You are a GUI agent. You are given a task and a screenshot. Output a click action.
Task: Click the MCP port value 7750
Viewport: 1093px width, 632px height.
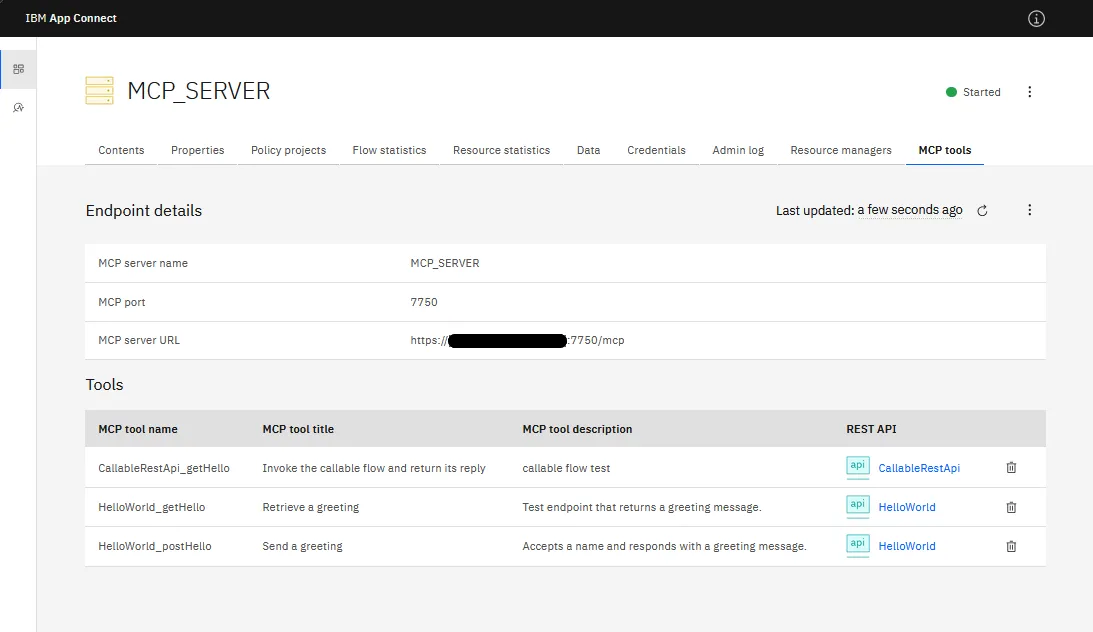[424, 302]
